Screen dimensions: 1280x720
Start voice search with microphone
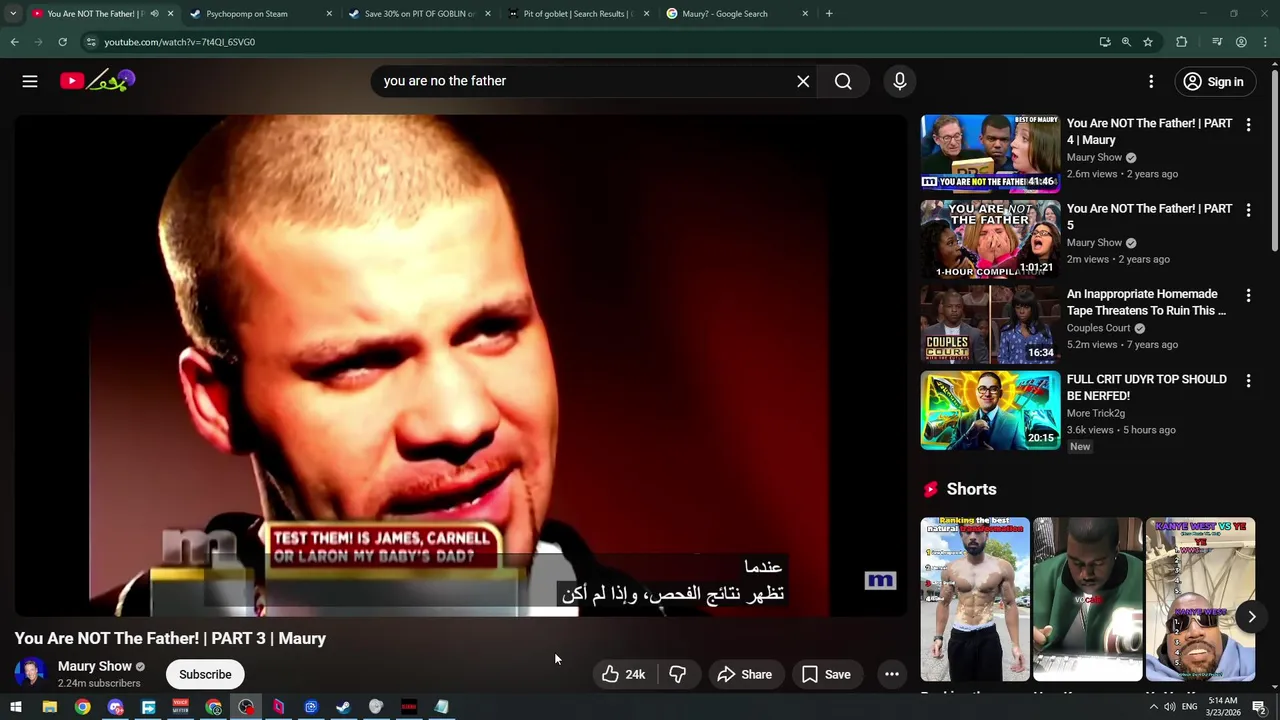coord(900,81)
